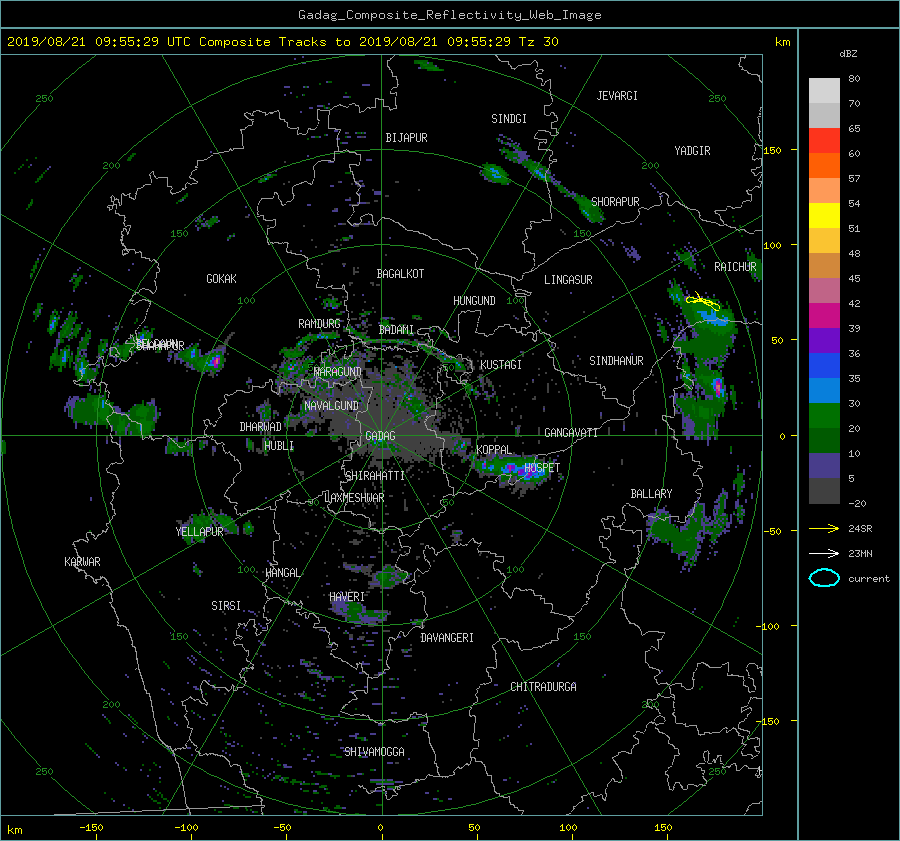The width and height of the screenshot is (900, 841).
Task: Click the RAICHUR city label
Action: coord(735,267)
